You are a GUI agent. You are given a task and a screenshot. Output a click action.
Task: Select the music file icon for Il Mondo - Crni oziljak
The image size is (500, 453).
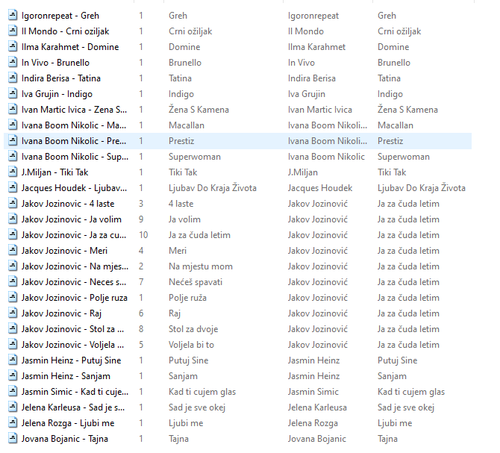(13, 31)
